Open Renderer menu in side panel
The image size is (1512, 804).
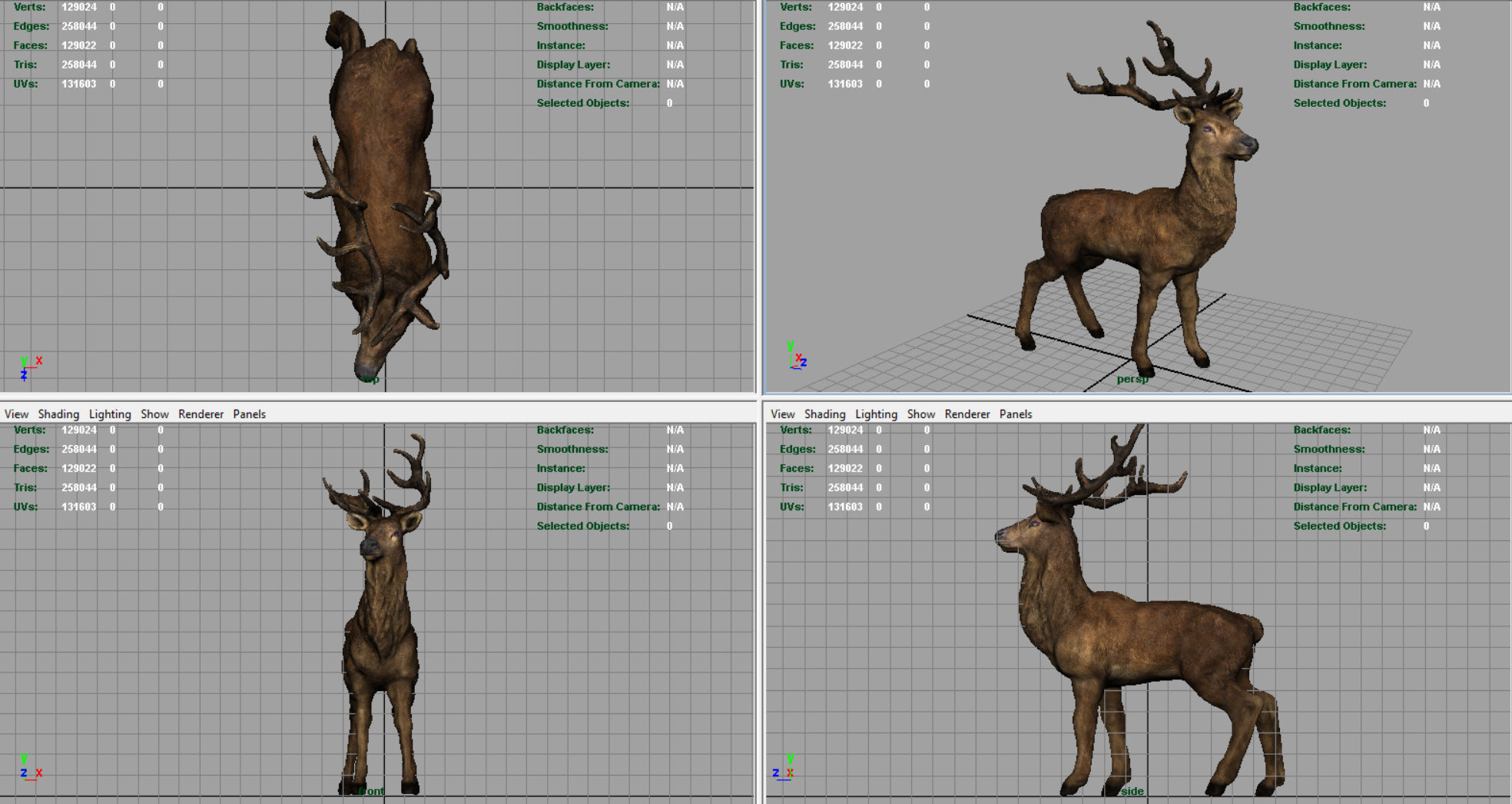coord(967,414)
